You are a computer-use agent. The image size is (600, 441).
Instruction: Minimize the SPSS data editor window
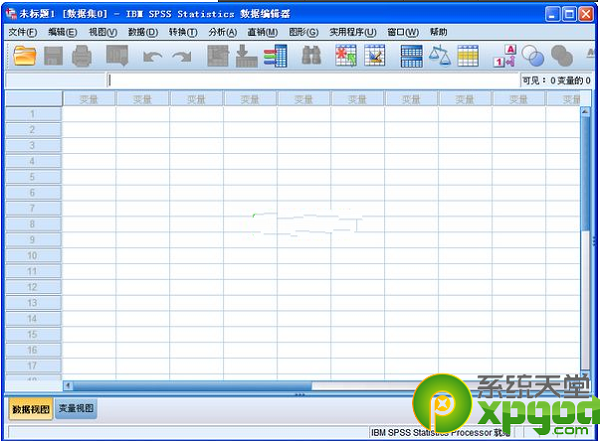[552, 15]
